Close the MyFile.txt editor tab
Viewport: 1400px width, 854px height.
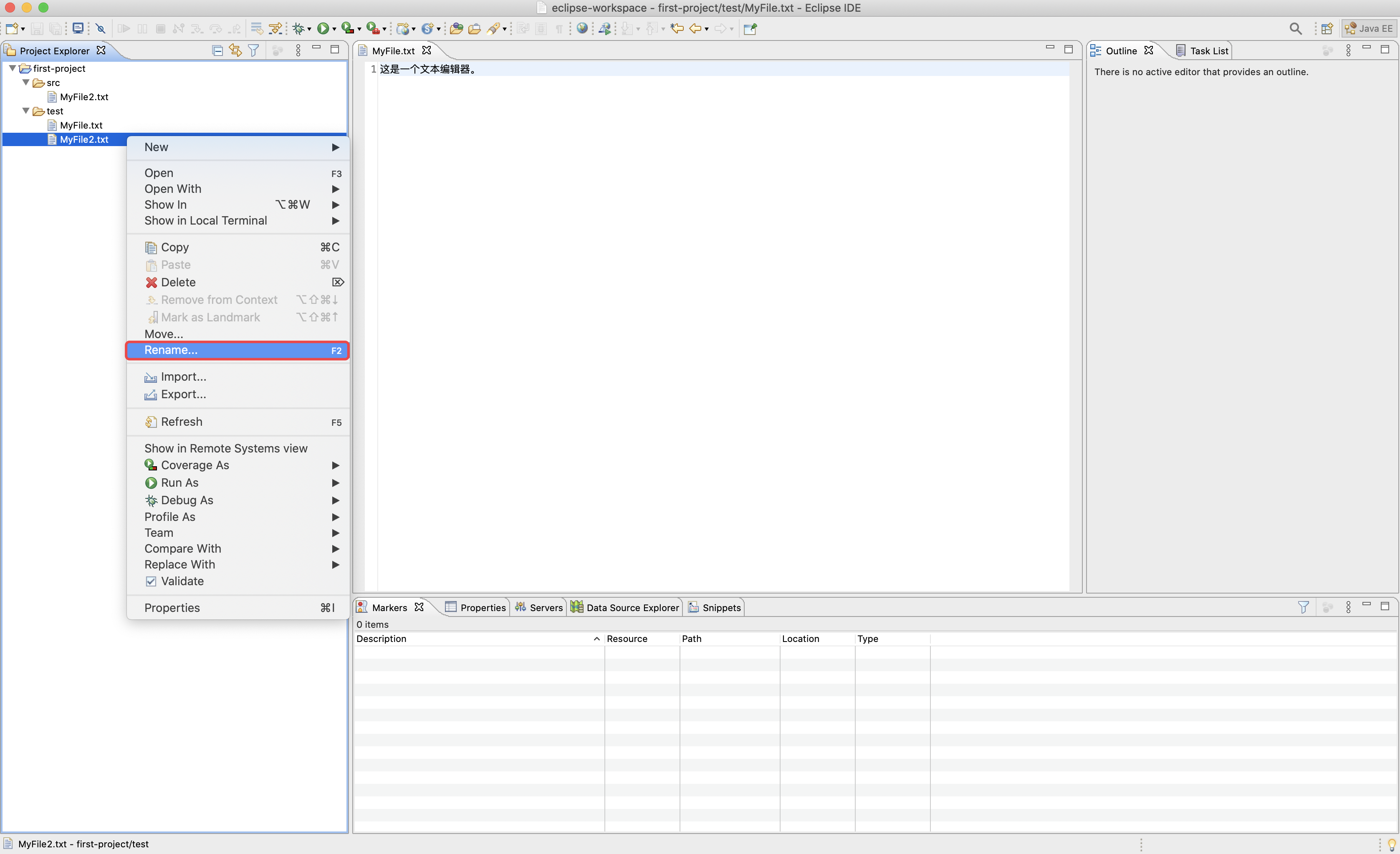click(x=427, y=50)
